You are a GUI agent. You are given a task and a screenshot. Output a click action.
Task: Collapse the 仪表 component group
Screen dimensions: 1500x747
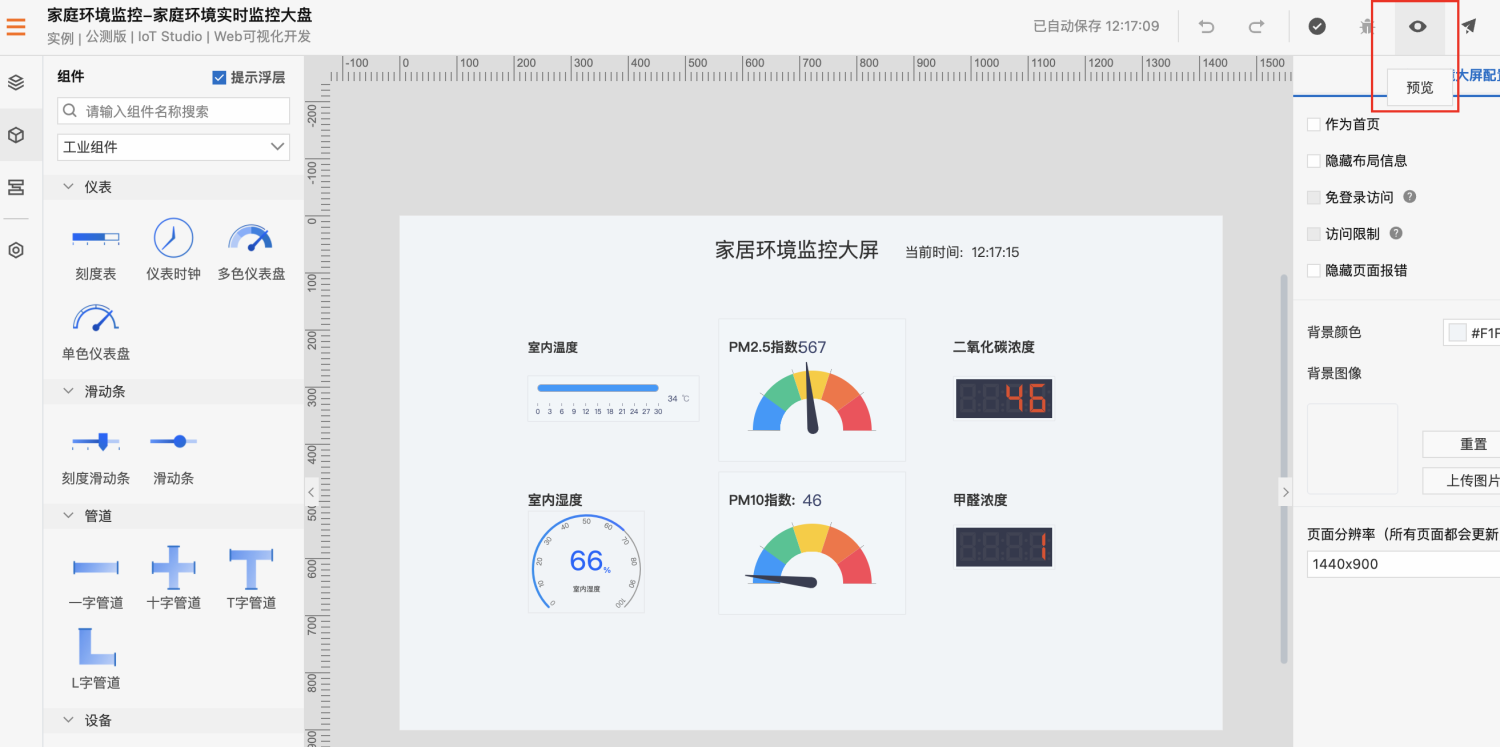[x=69, y=187]
